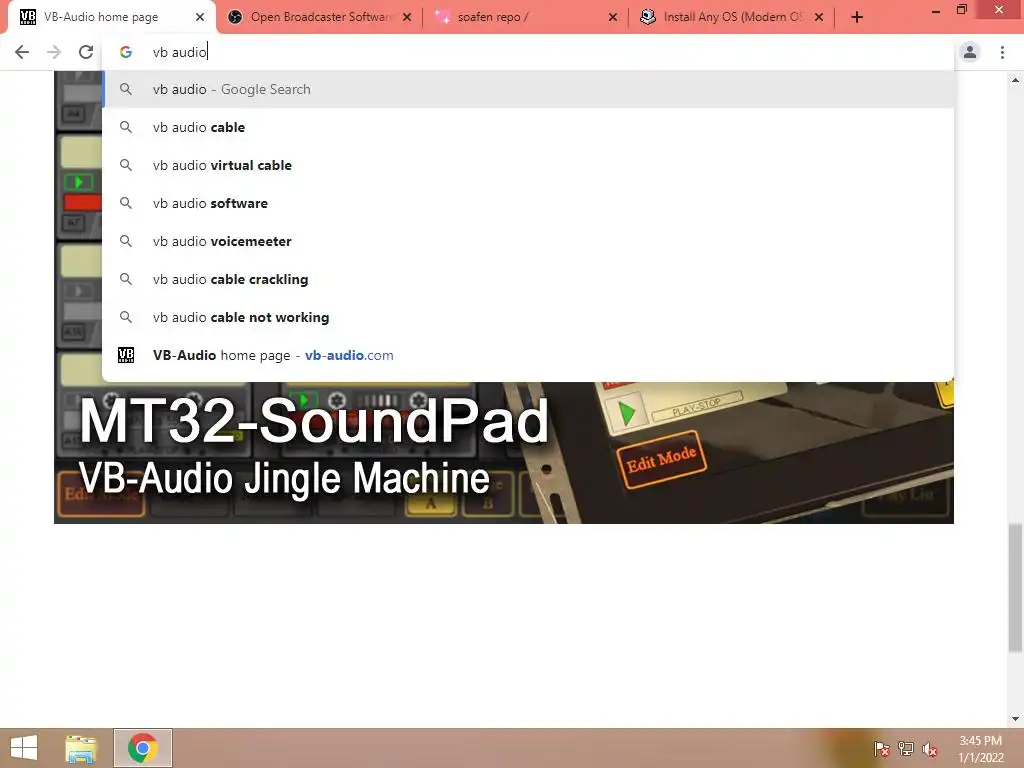Image resolution: width=1024 pixels, height=768 pixels.
Task: Click the scrollbar down arrow
Action: click(x=1015, y=719)
